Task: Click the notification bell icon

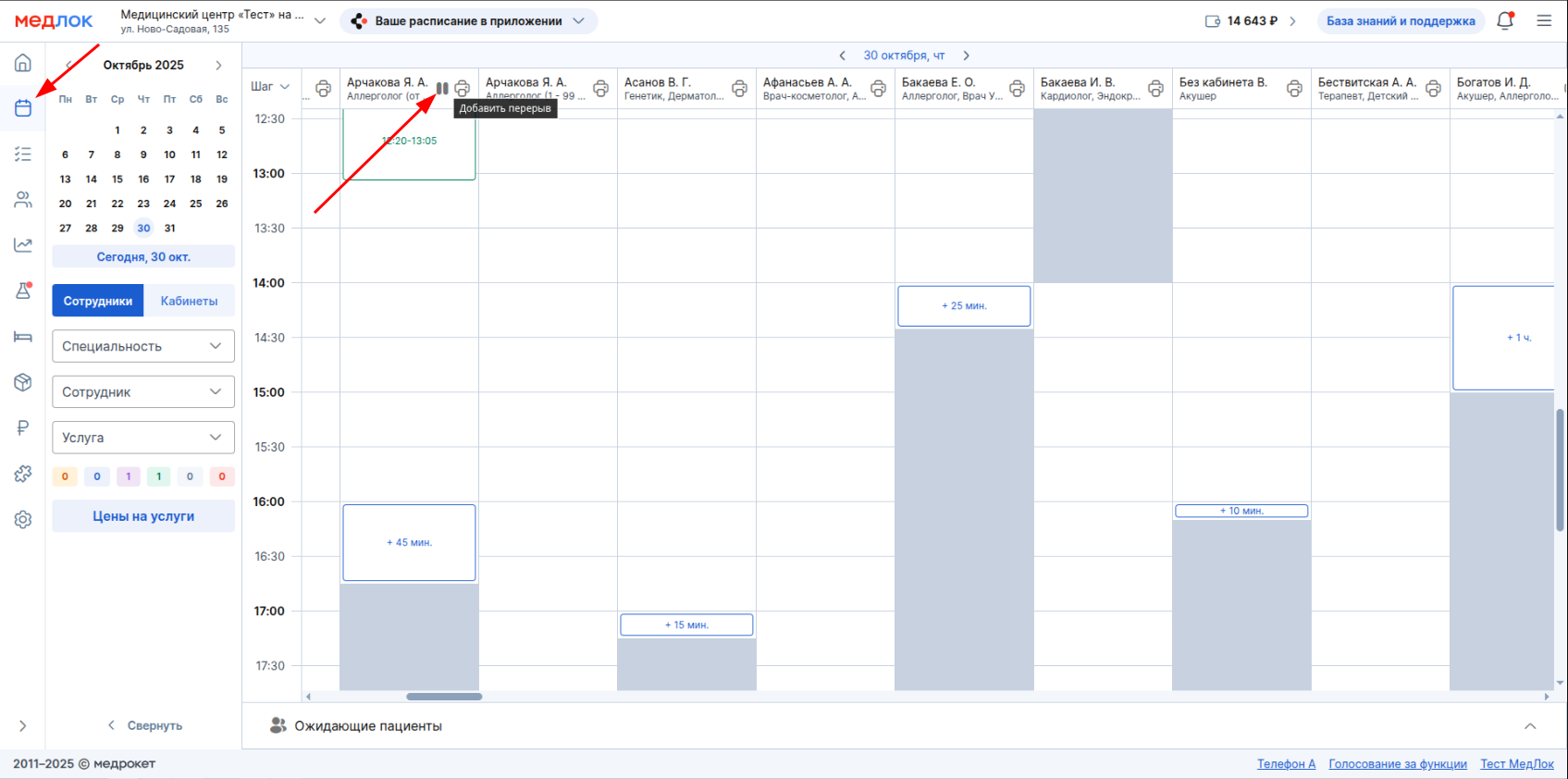Action: click(x=1505, y=20)
